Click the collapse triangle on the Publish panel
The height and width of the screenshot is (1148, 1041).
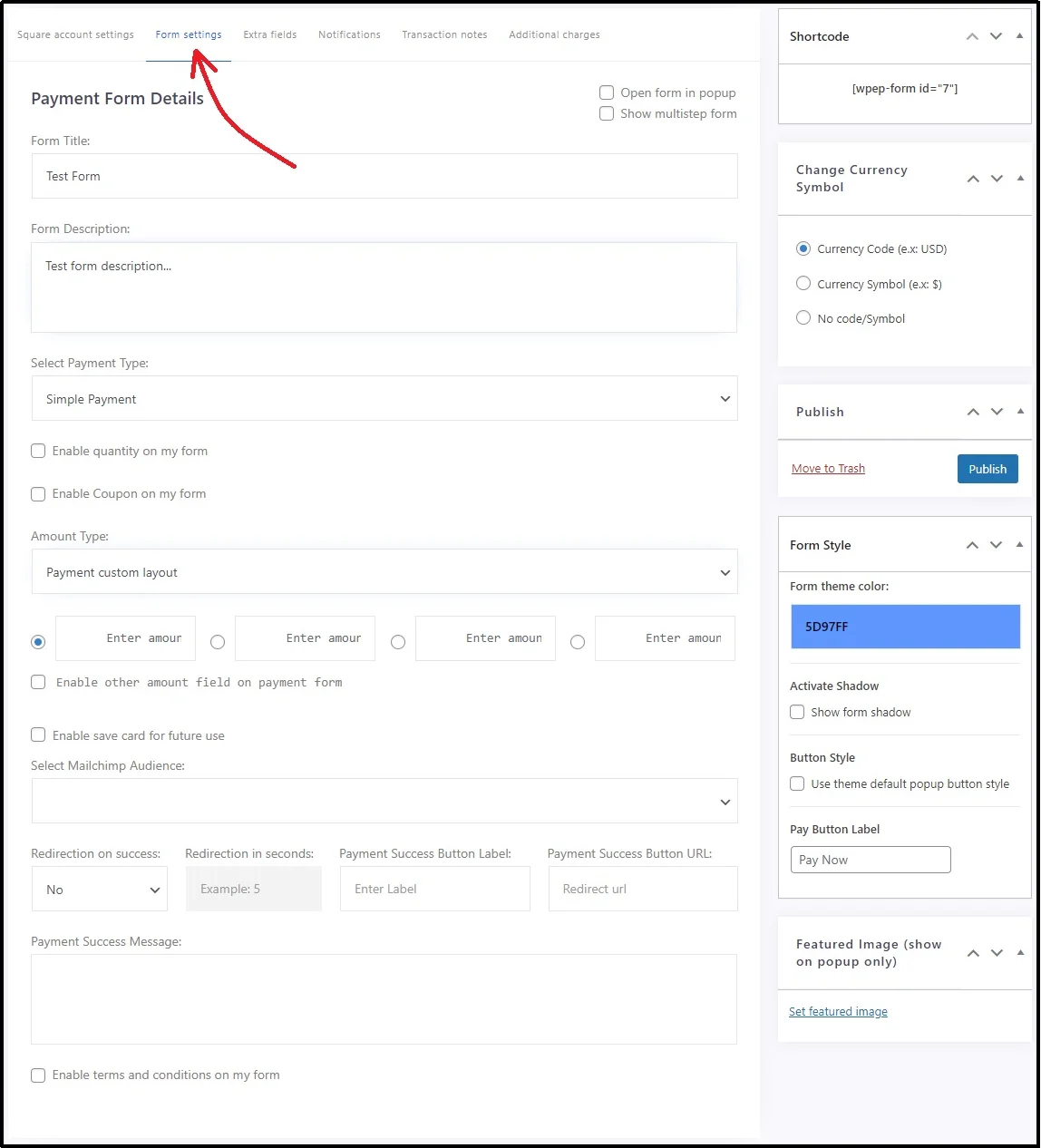pyautogui.click(x=1019, y=412)
